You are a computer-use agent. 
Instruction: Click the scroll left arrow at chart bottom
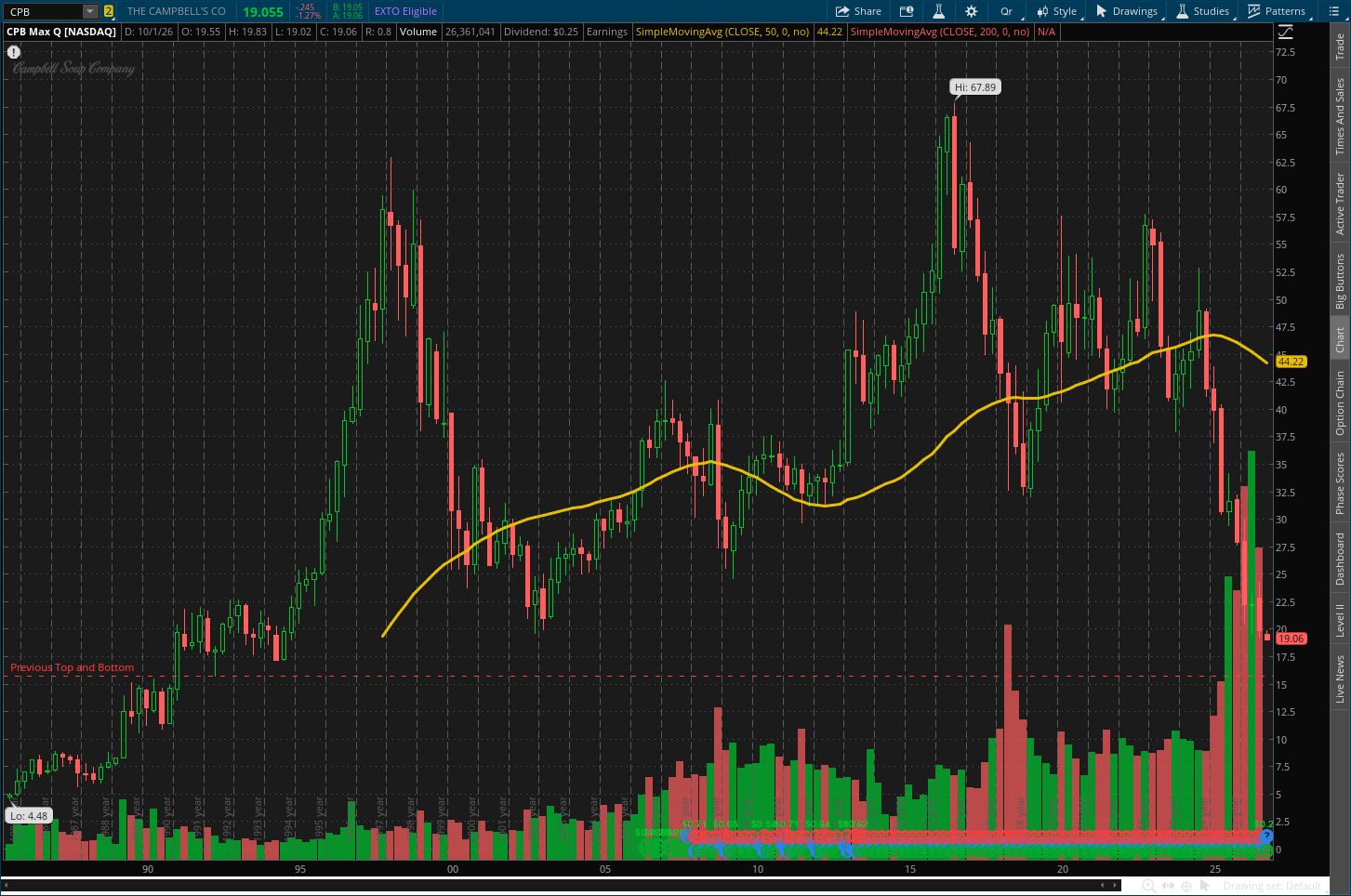(x=1104, y=885)
